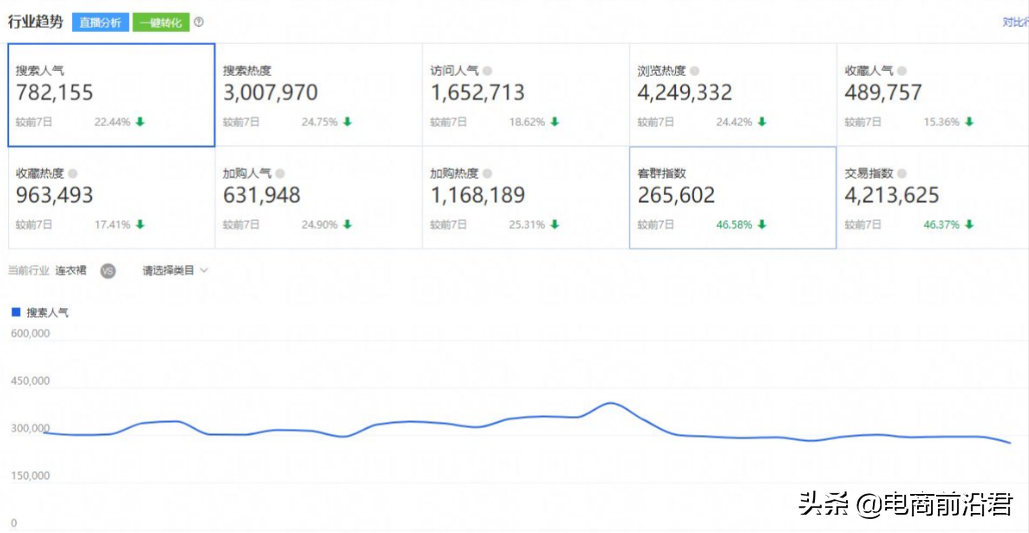
Task: Click the info dot next to 加购热度
Action: click(x=487, y=173)
